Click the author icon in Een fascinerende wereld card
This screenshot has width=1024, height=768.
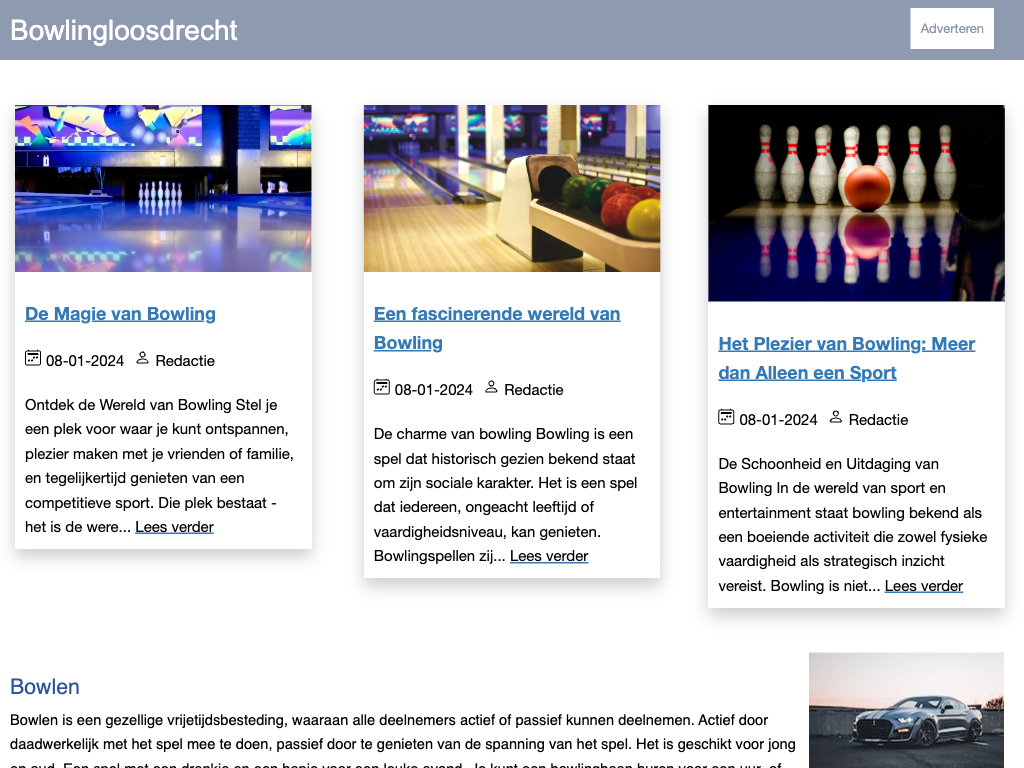pos(491,387)
